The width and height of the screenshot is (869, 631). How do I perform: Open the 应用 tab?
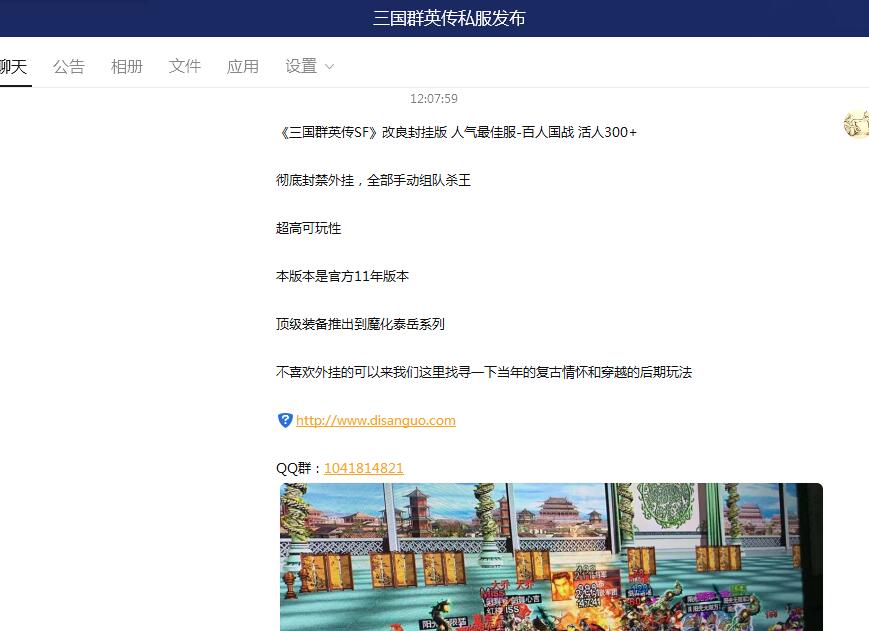pos(243,66)
